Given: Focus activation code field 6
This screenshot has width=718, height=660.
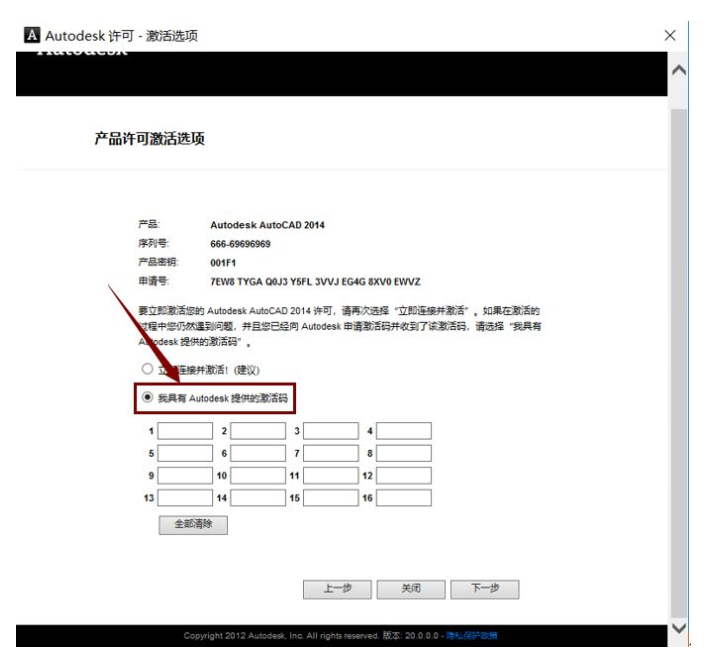Looking at the screenshot, I should click(258, 453).
